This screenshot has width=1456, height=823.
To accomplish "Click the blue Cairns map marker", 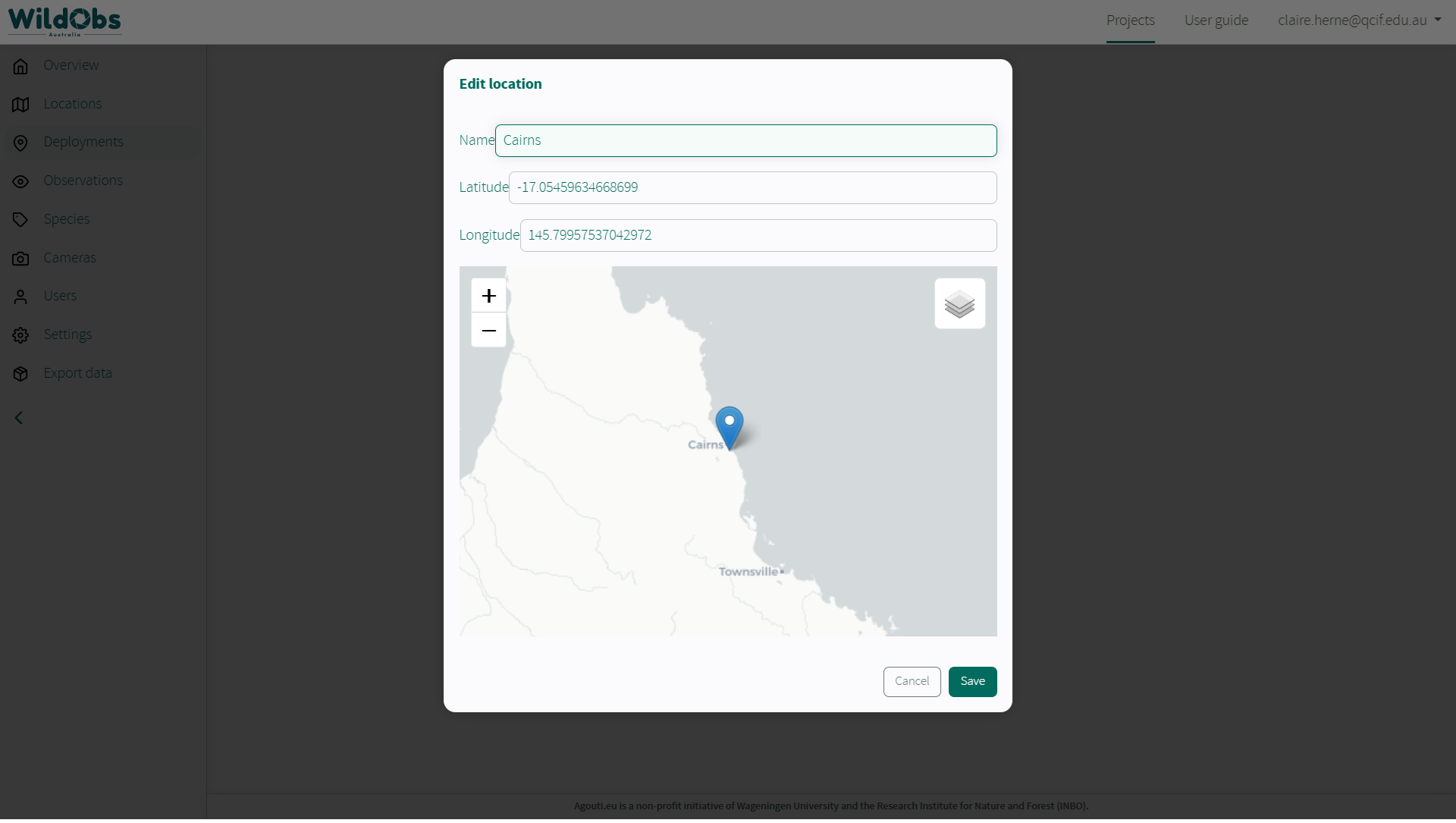I will [x=730, y=425].
